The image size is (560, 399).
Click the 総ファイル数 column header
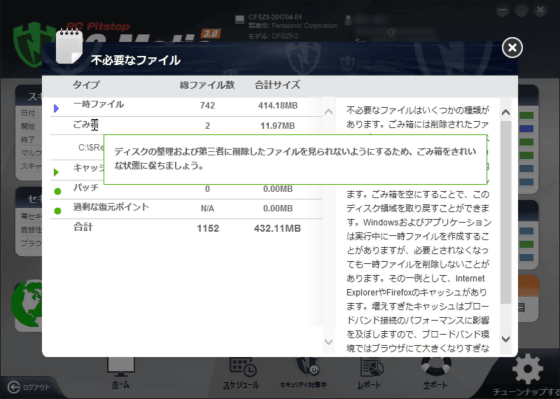(x=207, y=85)
